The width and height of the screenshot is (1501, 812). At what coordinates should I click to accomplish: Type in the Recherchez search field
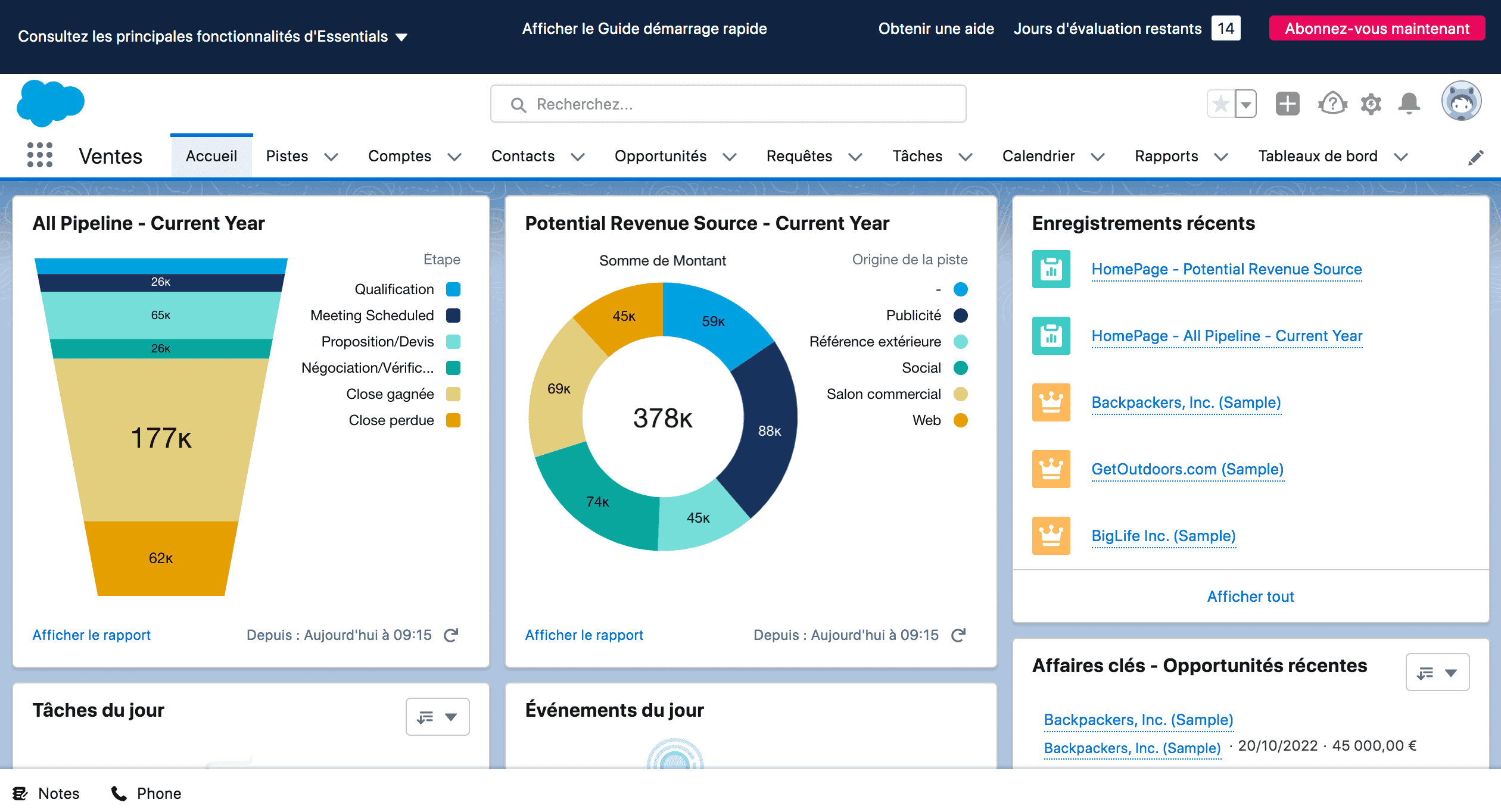[727, 104]
